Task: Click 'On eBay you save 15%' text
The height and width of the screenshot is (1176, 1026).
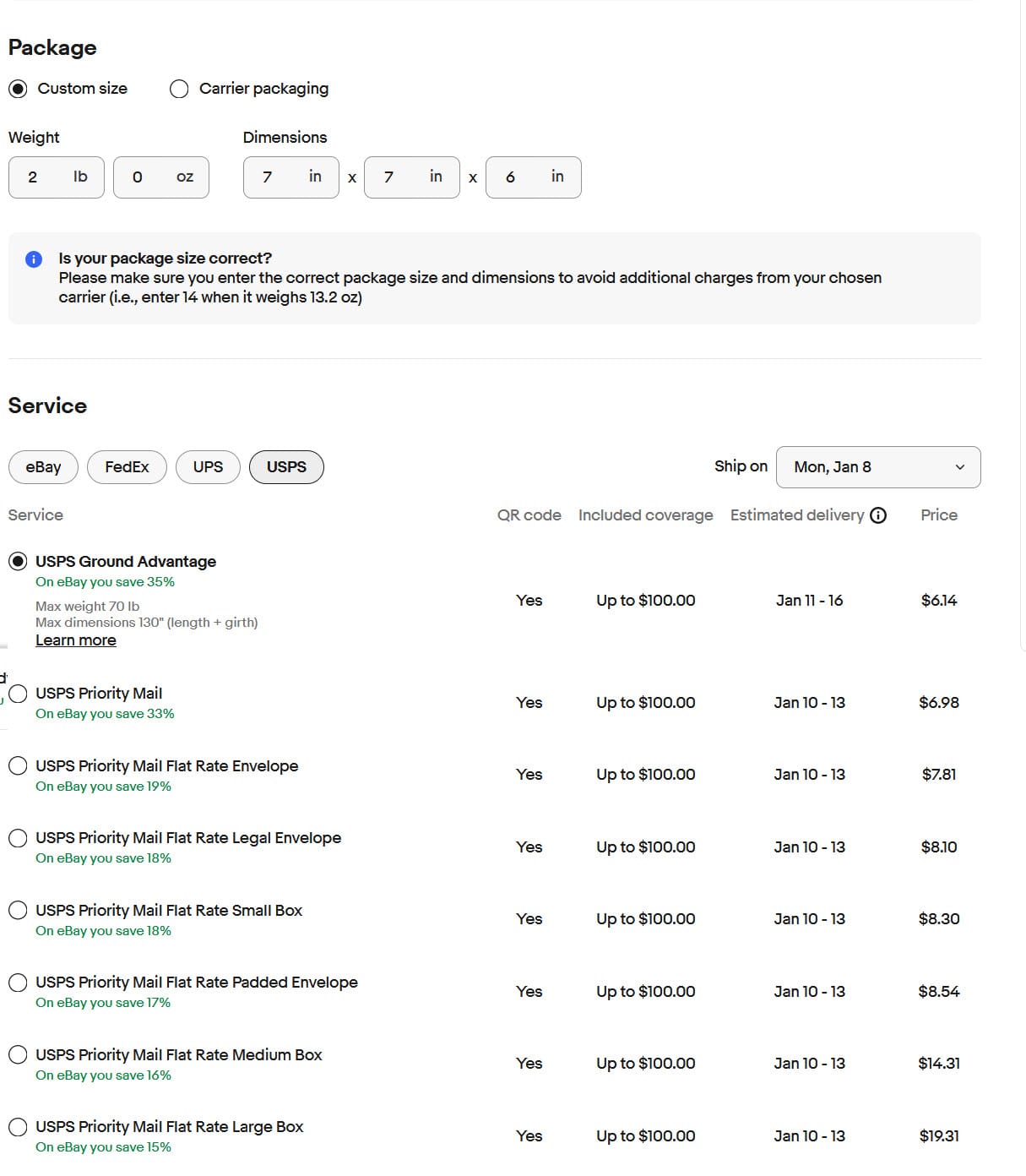Action: 103,1147
